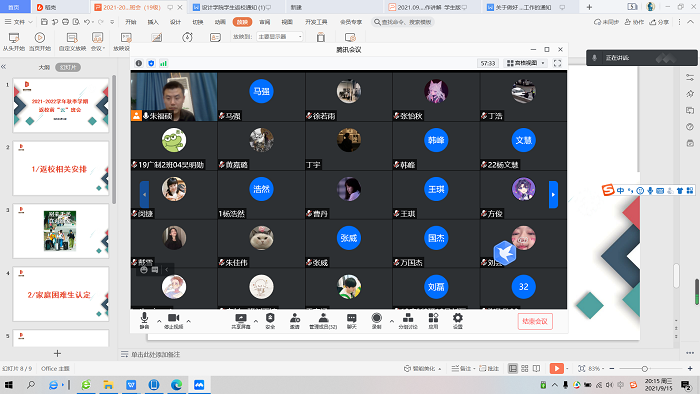Screen dimensions: 700x394
Task: Expand the audio options arrow beside mute
Action: click(159, 321)
